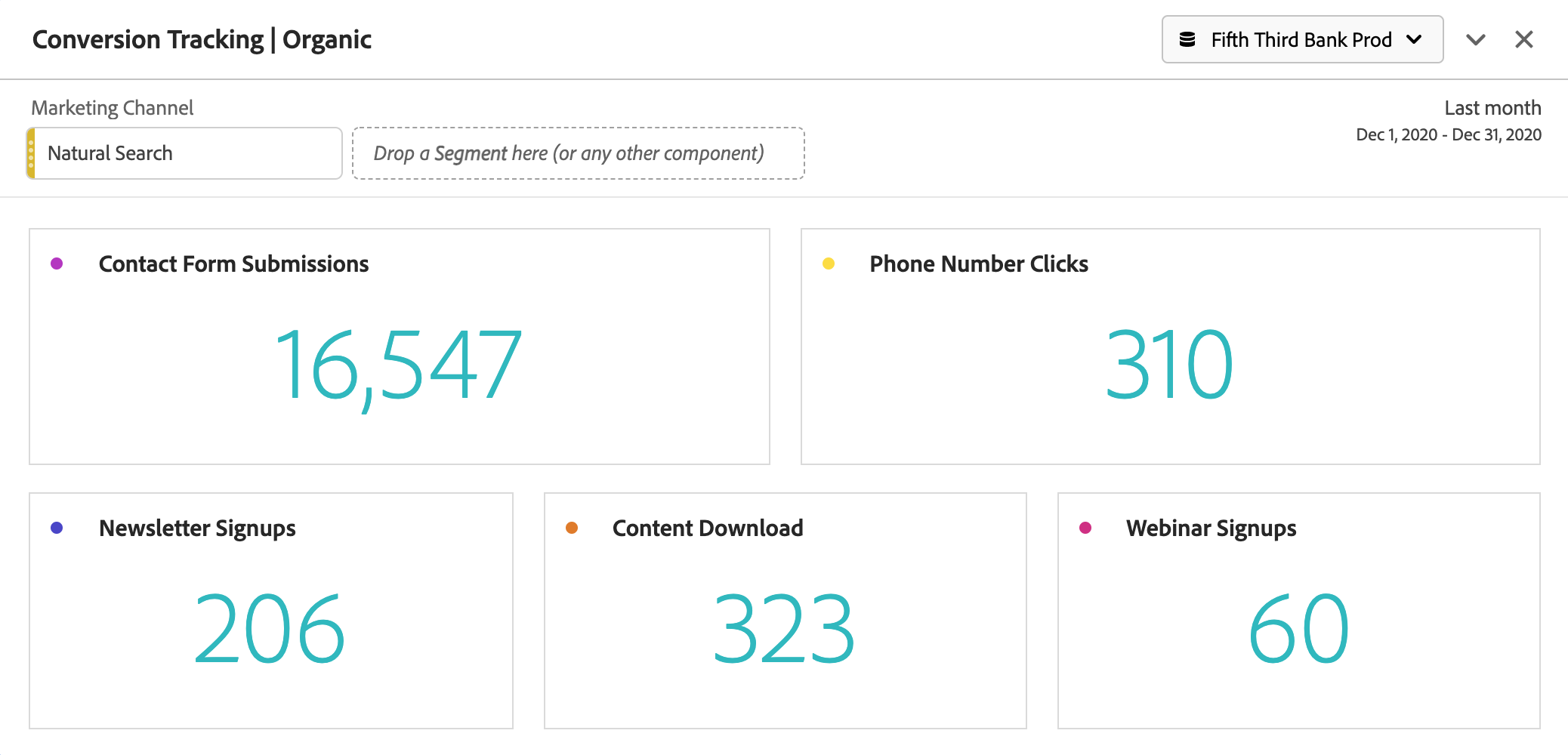Toggle the panel collapse chevron
The height and width of the screenshot is (755, 1568).
point(1476,39)
